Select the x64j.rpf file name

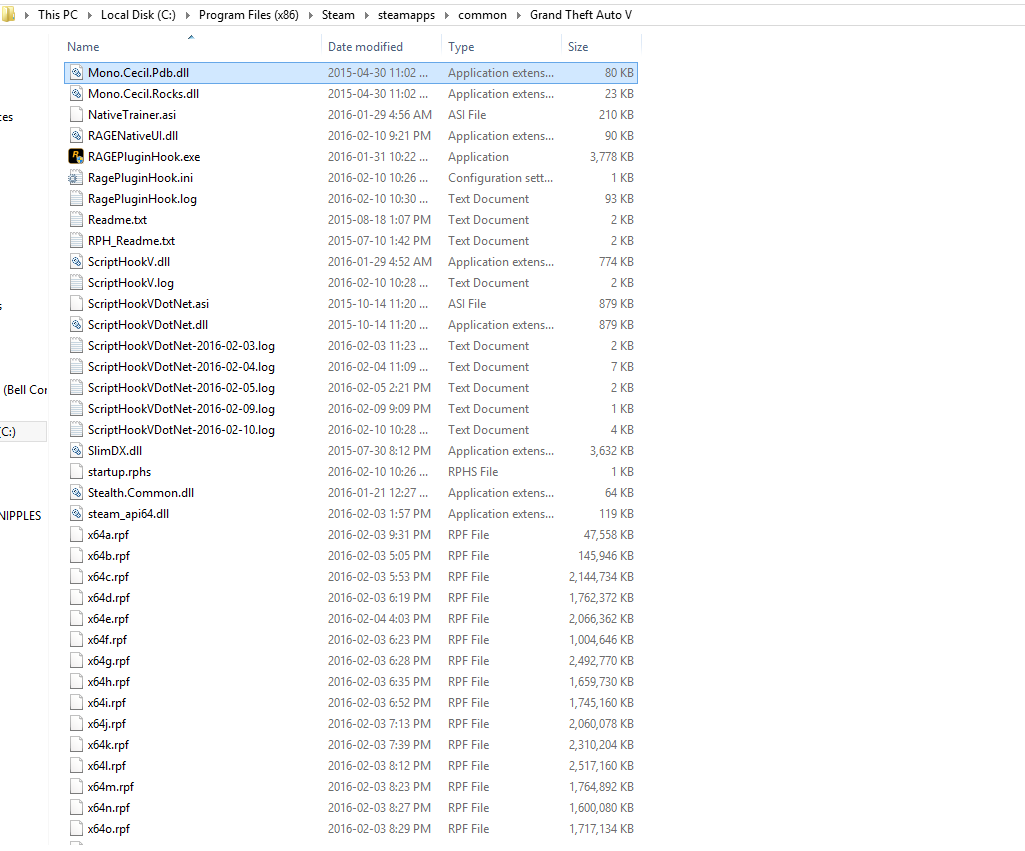(107, 724)
